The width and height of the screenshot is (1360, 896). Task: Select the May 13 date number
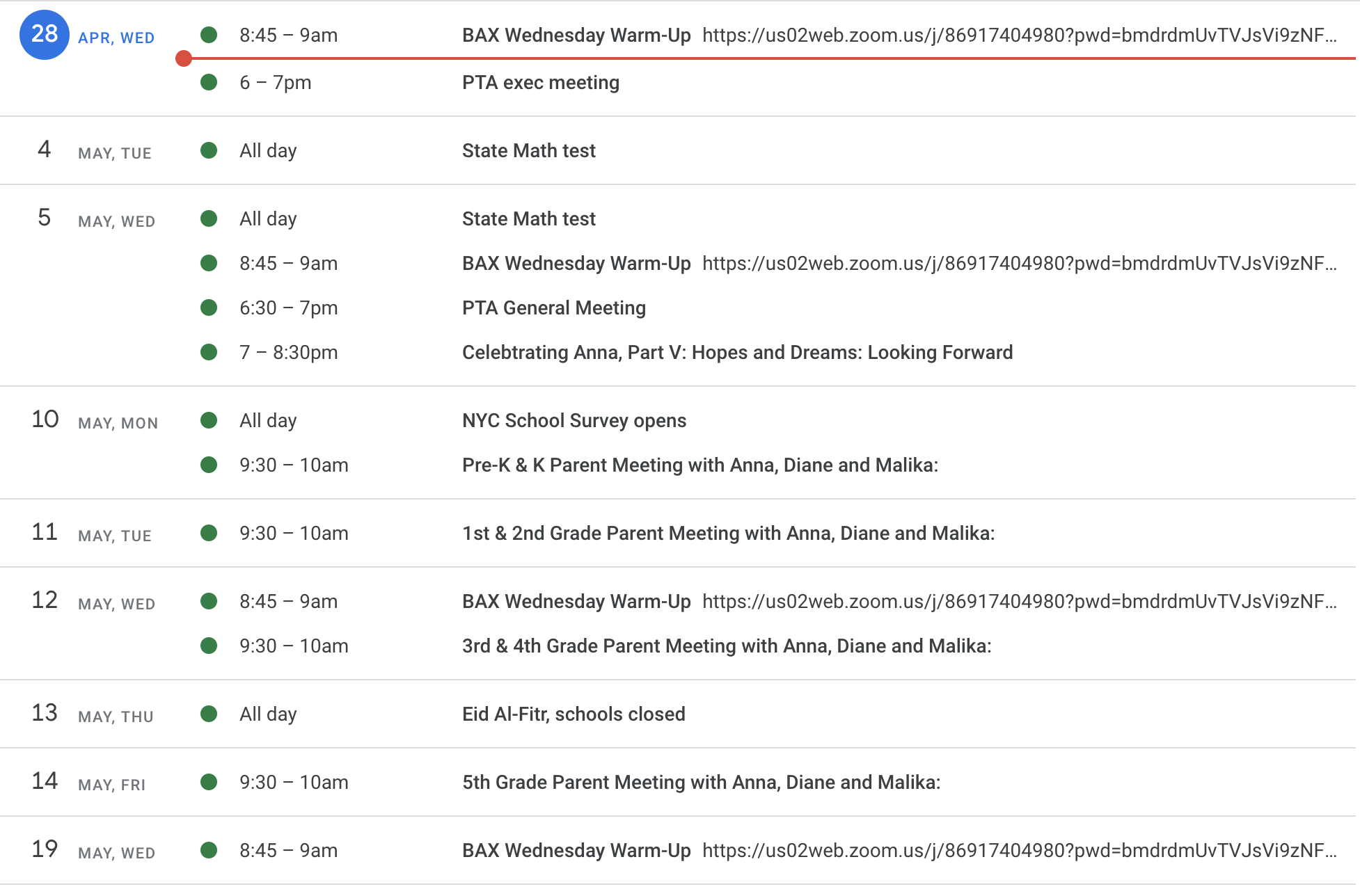pyautogui.click(x=45, y=713)
